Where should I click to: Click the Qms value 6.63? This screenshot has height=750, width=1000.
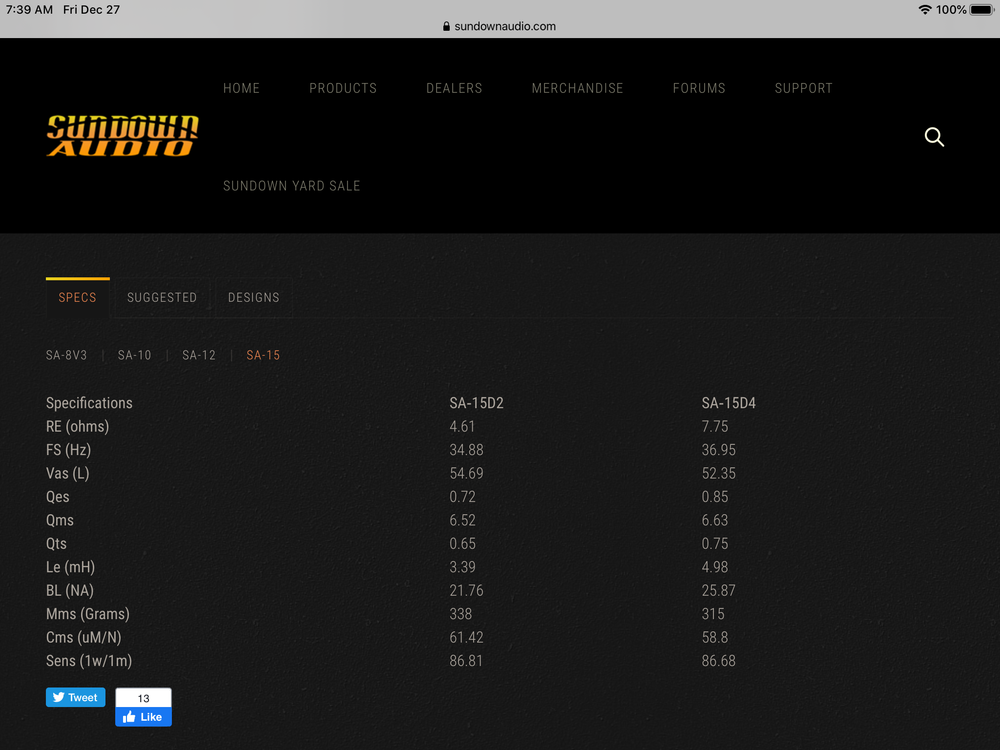715,520
